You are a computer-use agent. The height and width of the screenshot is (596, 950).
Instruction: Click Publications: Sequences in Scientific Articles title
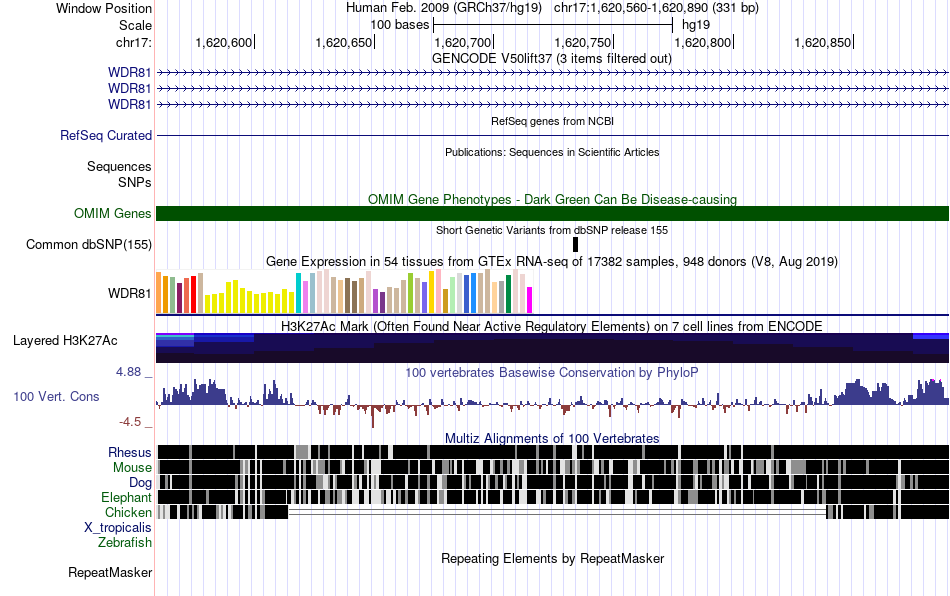tap(552, 152)
